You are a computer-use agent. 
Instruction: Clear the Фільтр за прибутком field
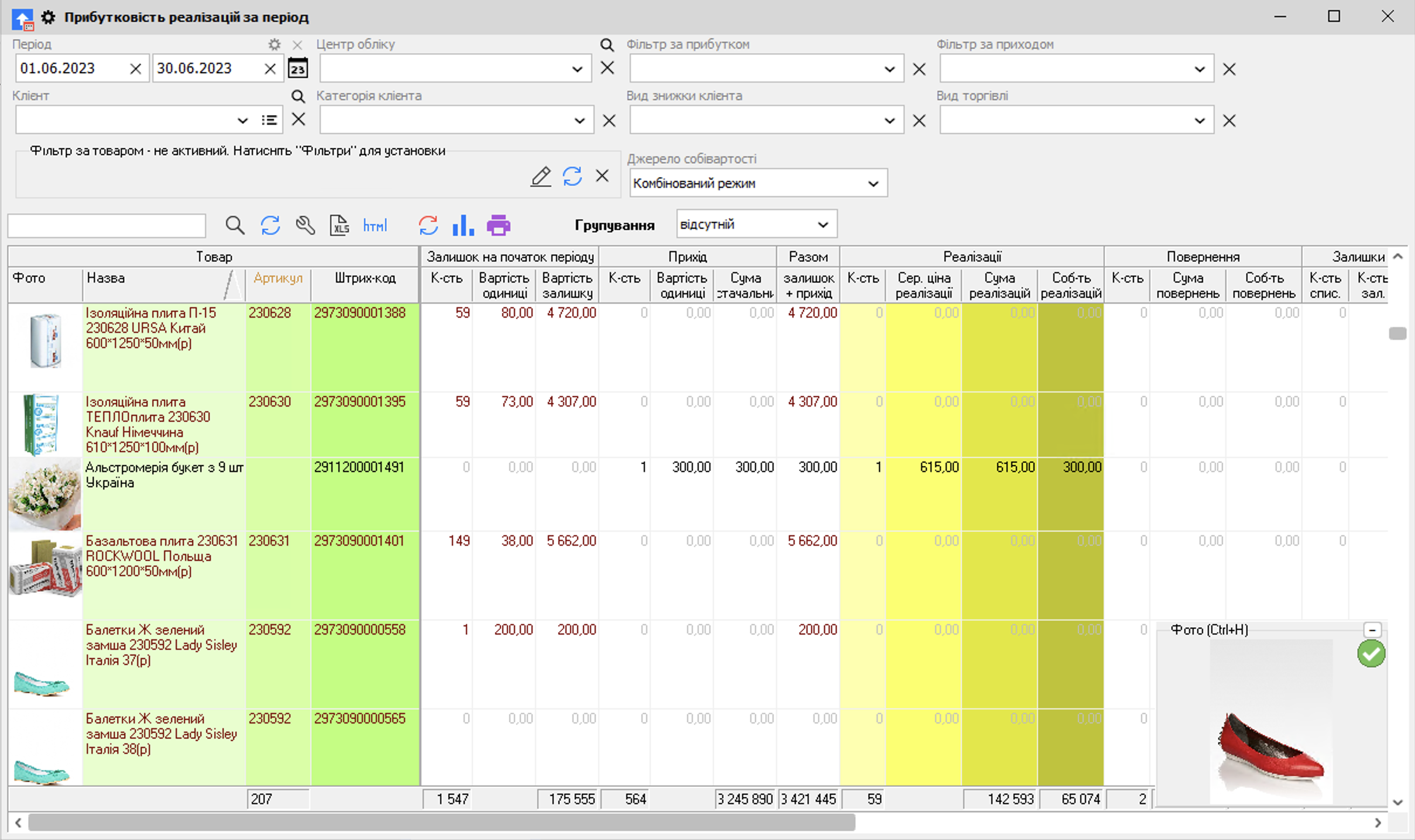(919, 69)
